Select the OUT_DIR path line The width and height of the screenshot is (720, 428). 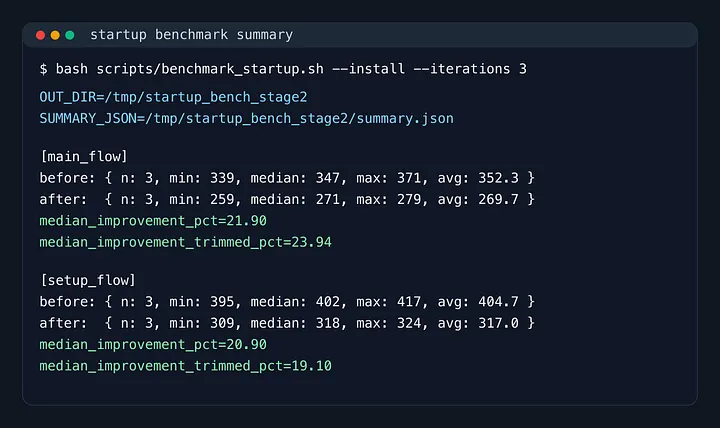click(x=173, y=97)
